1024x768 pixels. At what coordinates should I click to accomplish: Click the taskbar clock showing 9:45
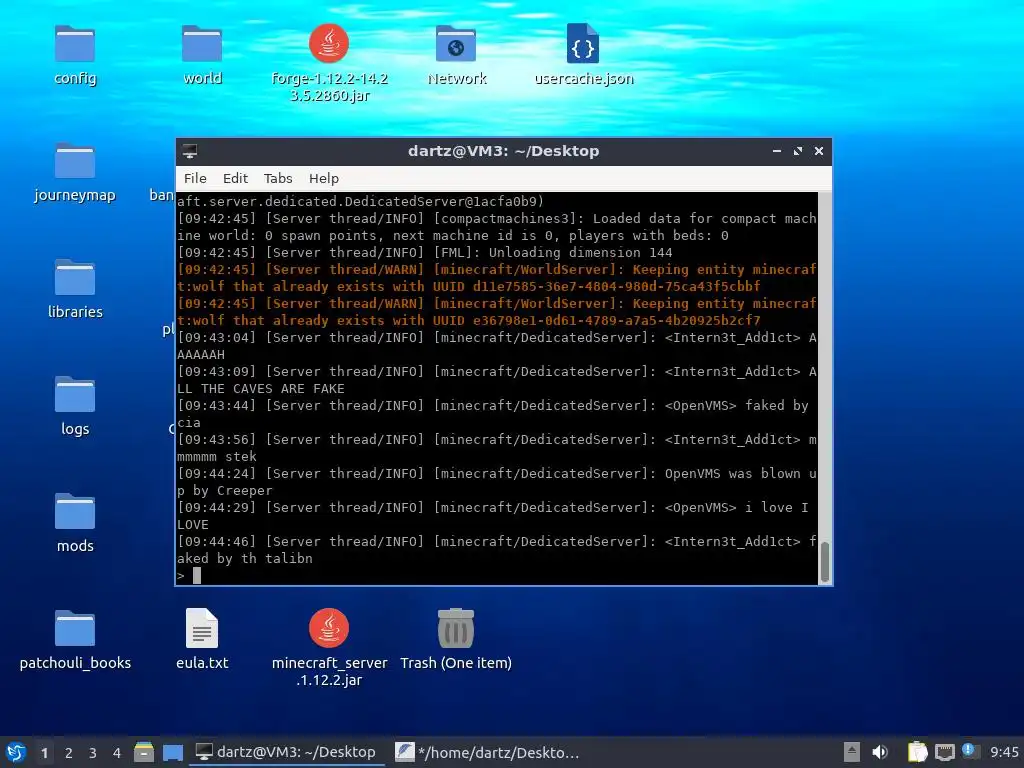pyautogui.click(x=1004, y=752)
